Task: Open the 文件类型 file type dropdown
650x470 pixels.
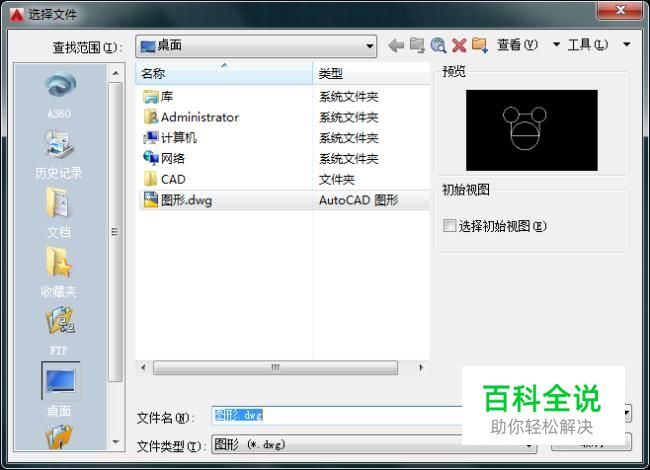Action: tap(374, 445)
